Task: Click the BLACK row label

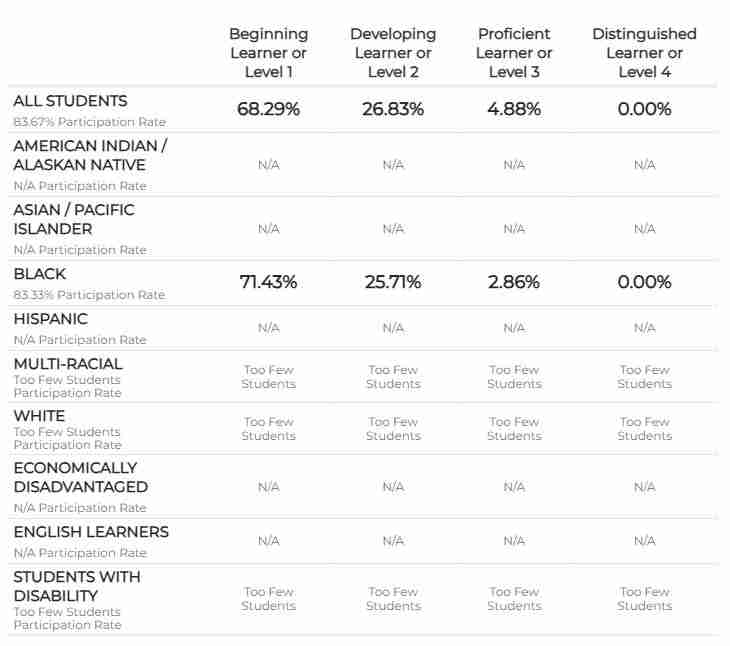Action: pos(40,274)
